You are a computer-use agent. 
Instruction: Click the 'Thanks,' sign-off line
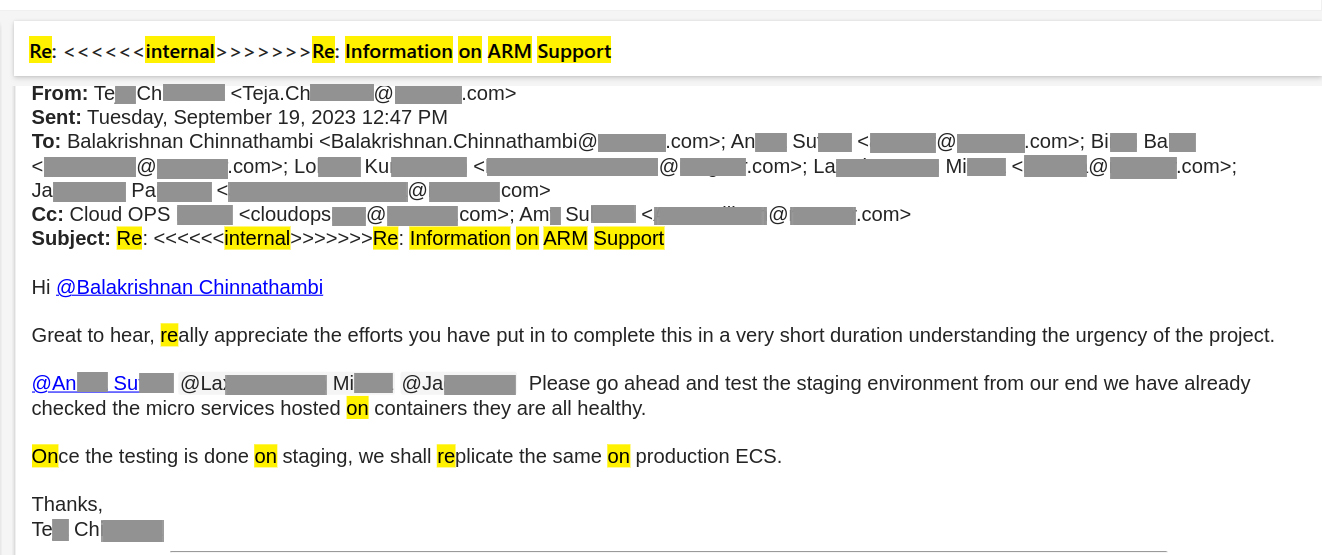tap(67, 504)
